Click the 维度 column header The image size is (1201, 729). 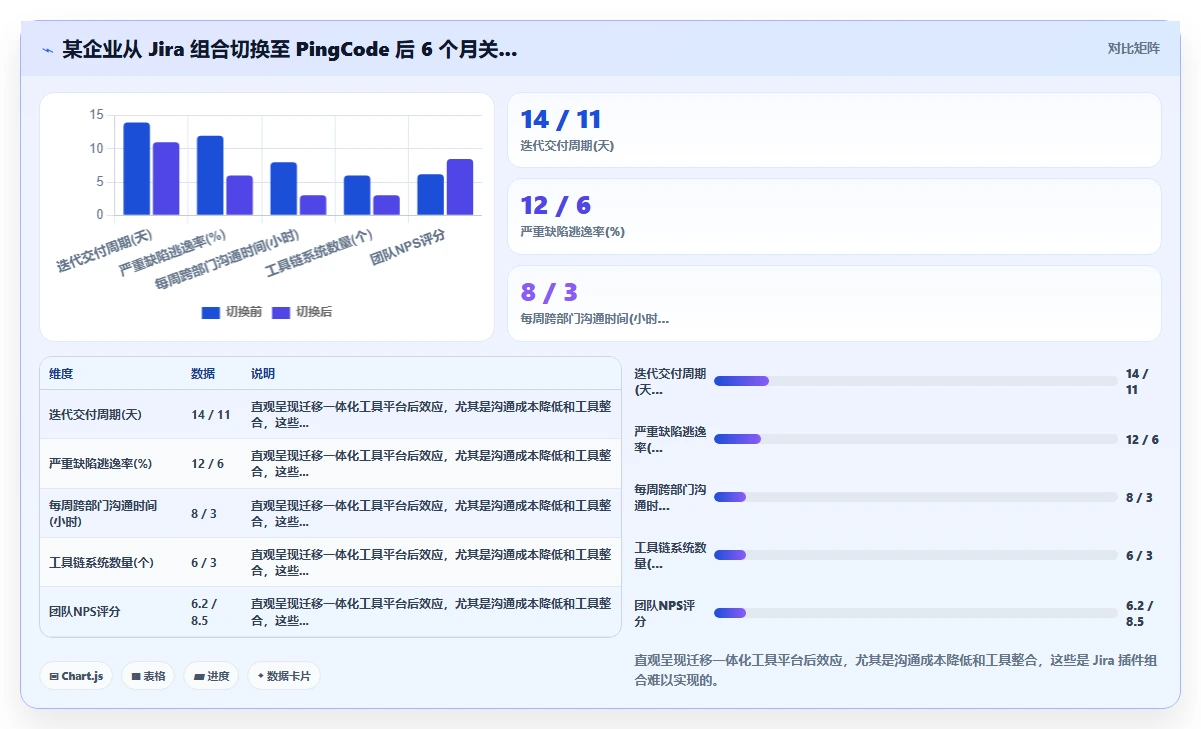coord(61,374)
